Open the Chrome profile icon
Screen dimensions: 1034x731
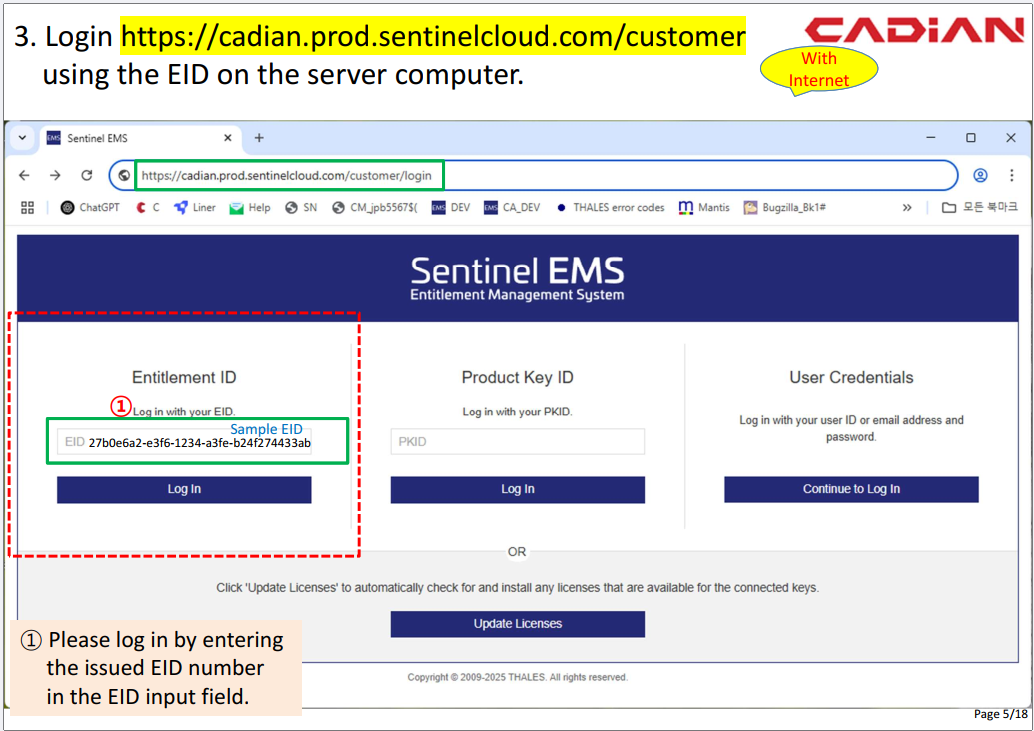coord(980,175)
